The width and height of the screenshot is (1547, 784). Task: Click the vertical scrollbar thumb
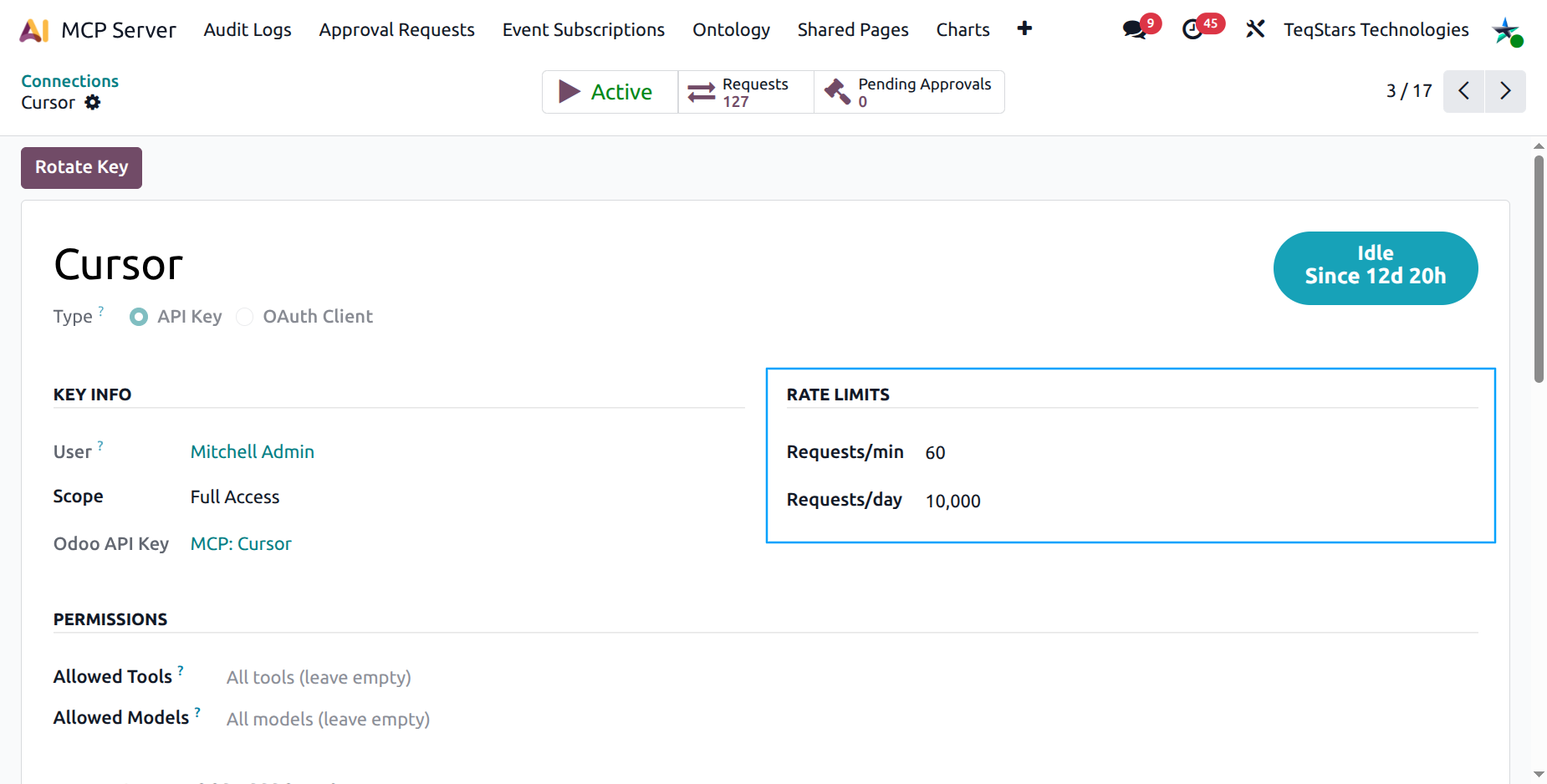pos(1539,269)
